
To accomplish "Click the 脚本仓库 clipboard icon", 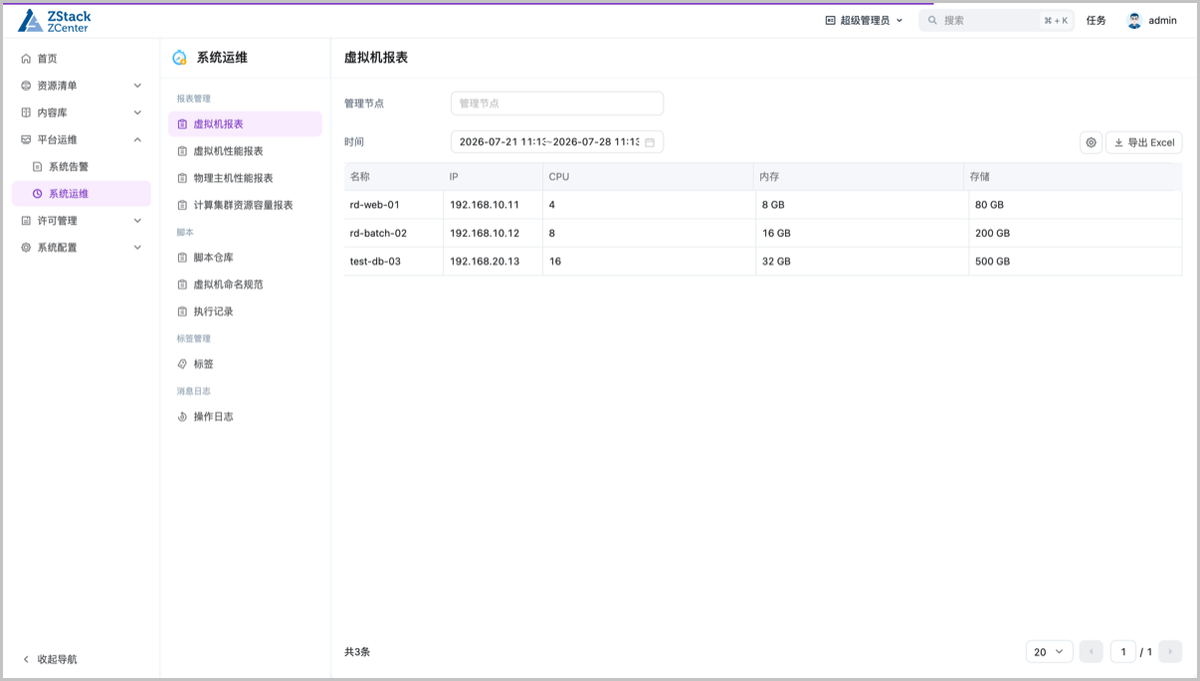I will click(x=182, y=258).
